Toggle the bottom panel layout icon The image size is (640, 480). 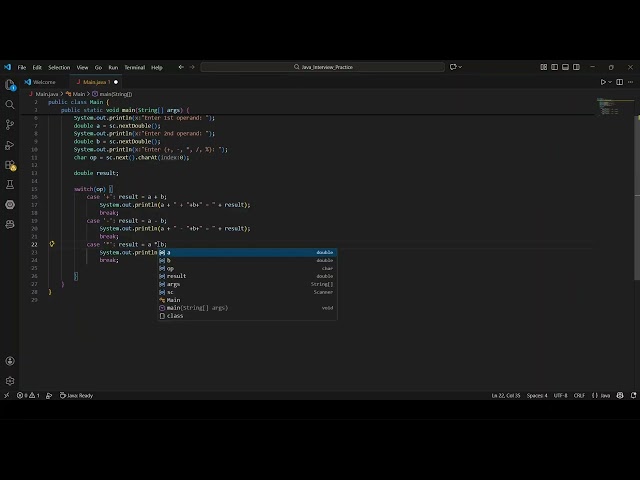[565, 67]
